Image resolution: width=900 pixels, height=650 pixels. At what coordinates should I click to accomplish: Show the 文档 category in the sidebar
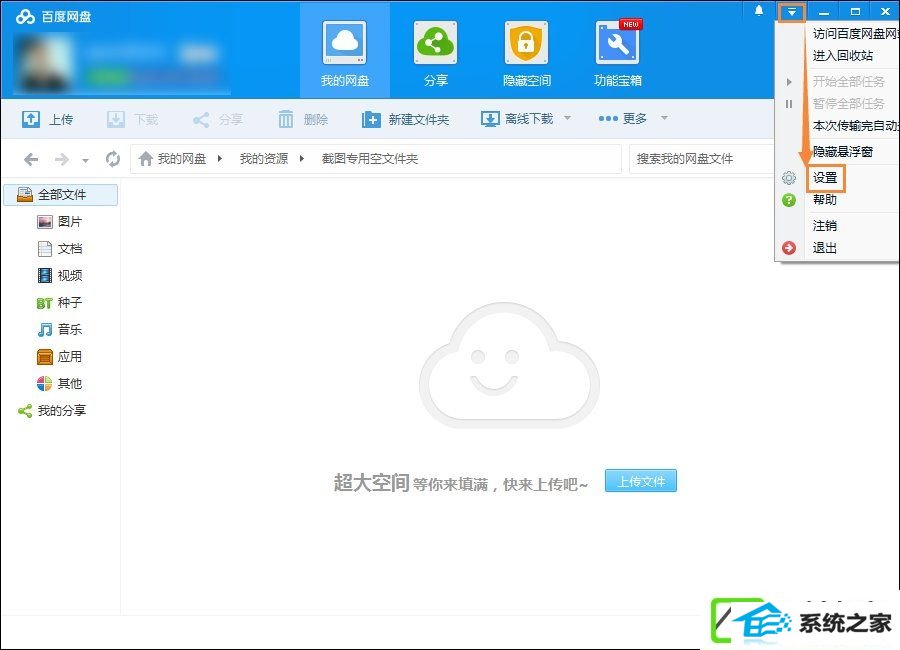tap(60, 249)
